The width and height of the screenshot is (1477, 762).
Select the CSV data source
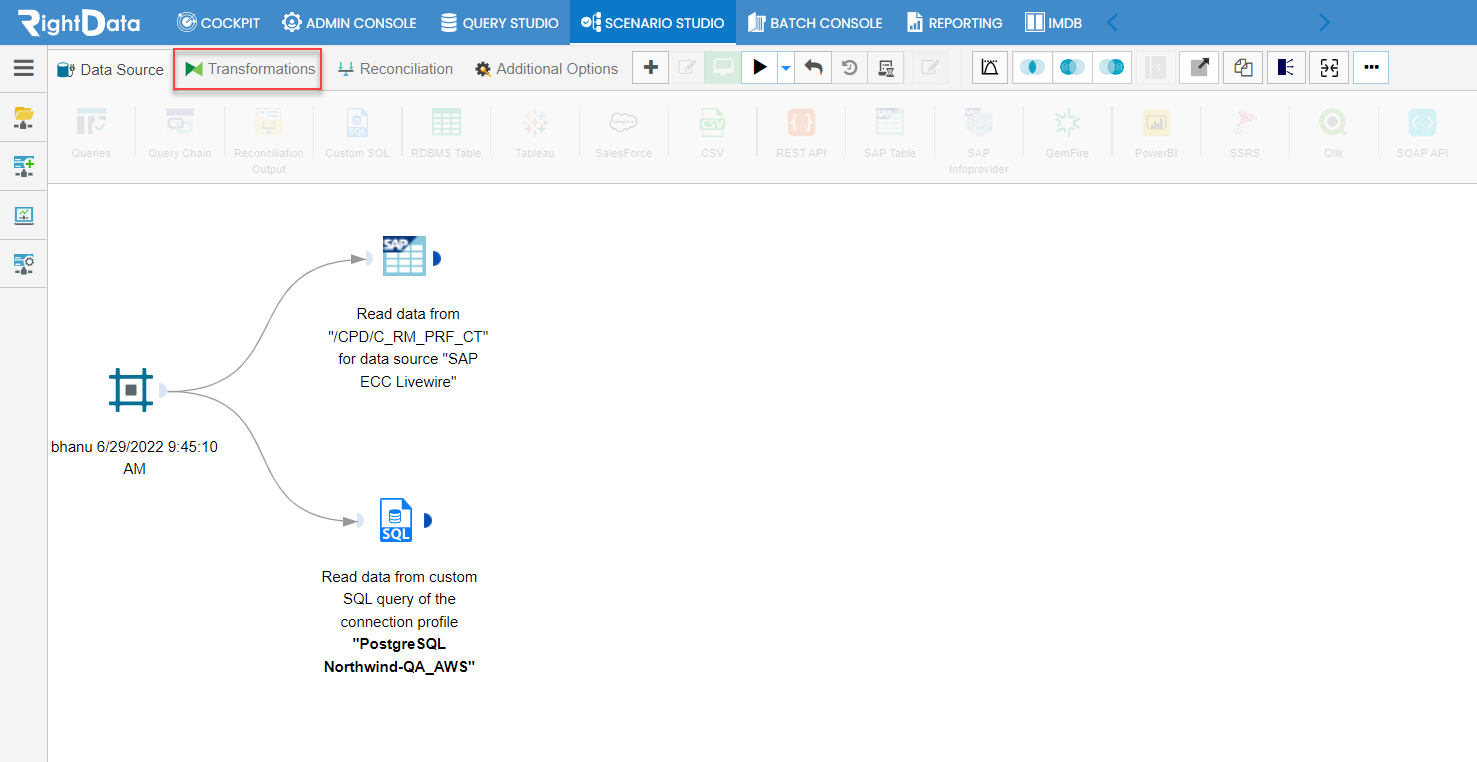(x=712, y=133)
